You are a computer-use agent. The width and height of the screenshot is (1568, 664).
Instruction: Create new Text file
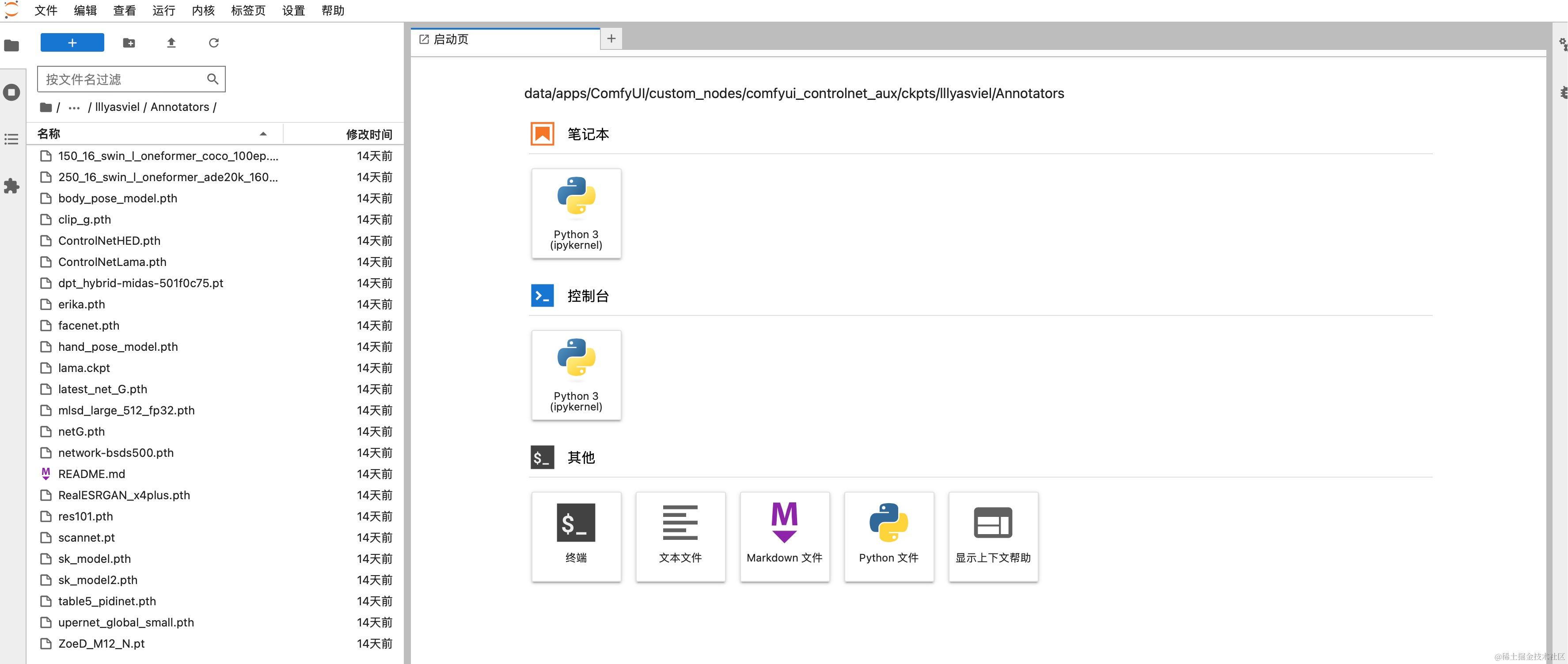(x=680, y=530)
